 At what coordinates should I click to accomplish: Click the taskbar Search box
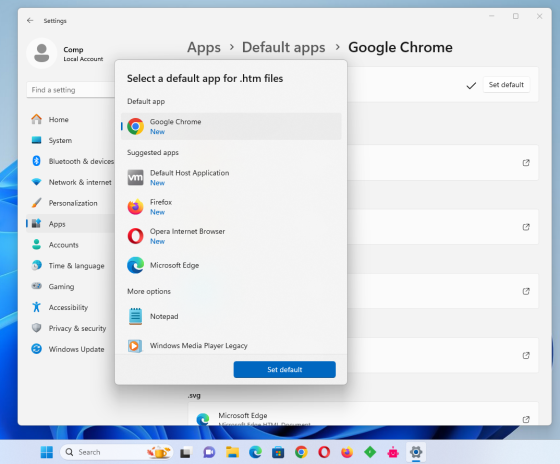[x=116, y=452]
